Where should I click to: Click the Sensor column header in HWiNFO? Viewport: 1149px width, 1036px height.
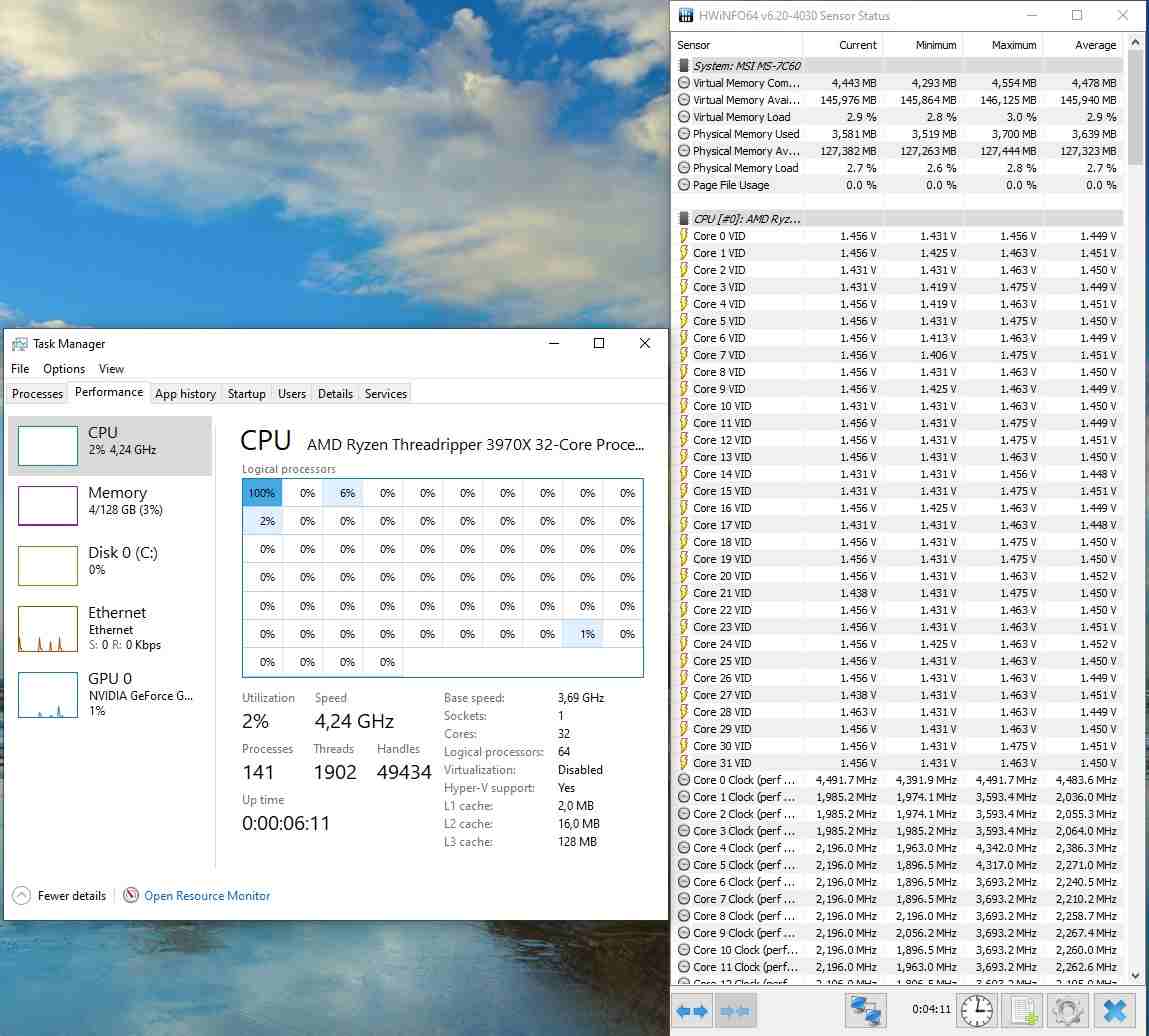[737, 45]
